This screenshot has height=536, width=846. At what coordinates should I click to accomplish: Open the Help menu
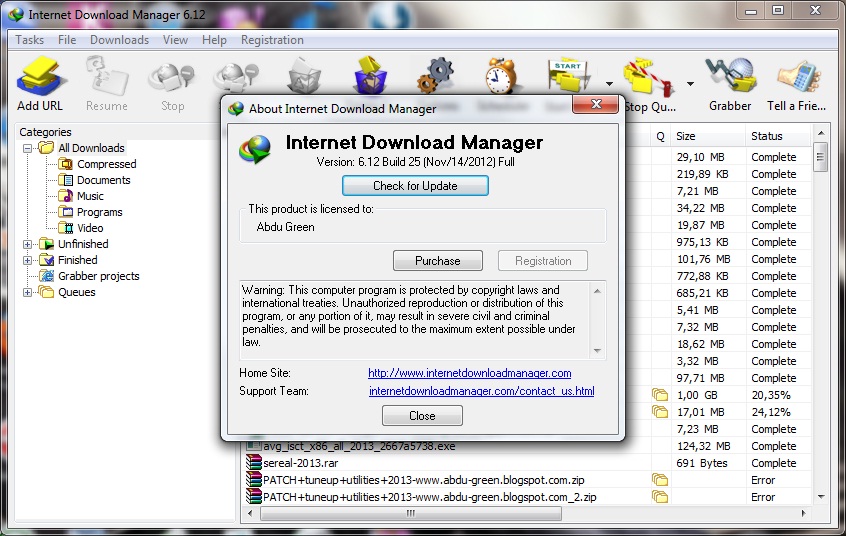(x=214, y=40)
